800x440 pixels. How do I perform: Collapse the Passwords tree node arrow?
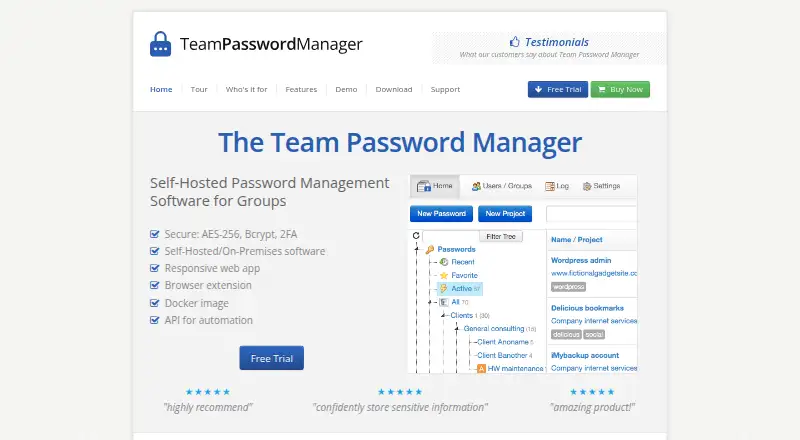[417, 249]
